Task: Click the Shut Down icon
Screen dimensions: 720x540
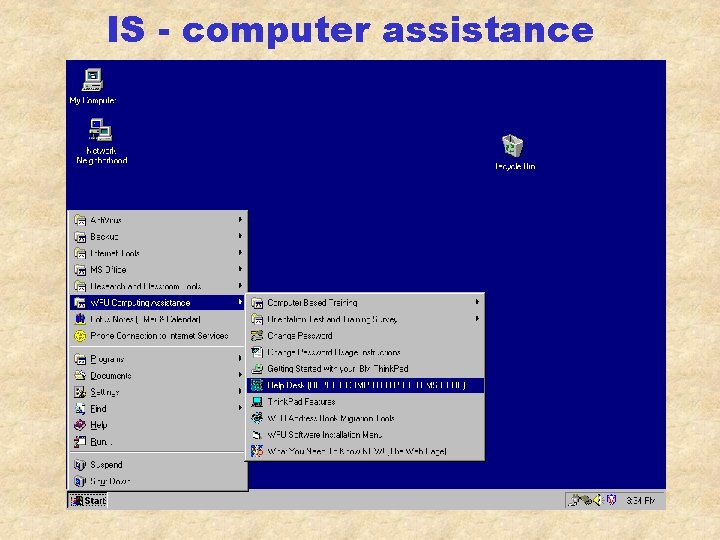Action: tap(80, 481)
